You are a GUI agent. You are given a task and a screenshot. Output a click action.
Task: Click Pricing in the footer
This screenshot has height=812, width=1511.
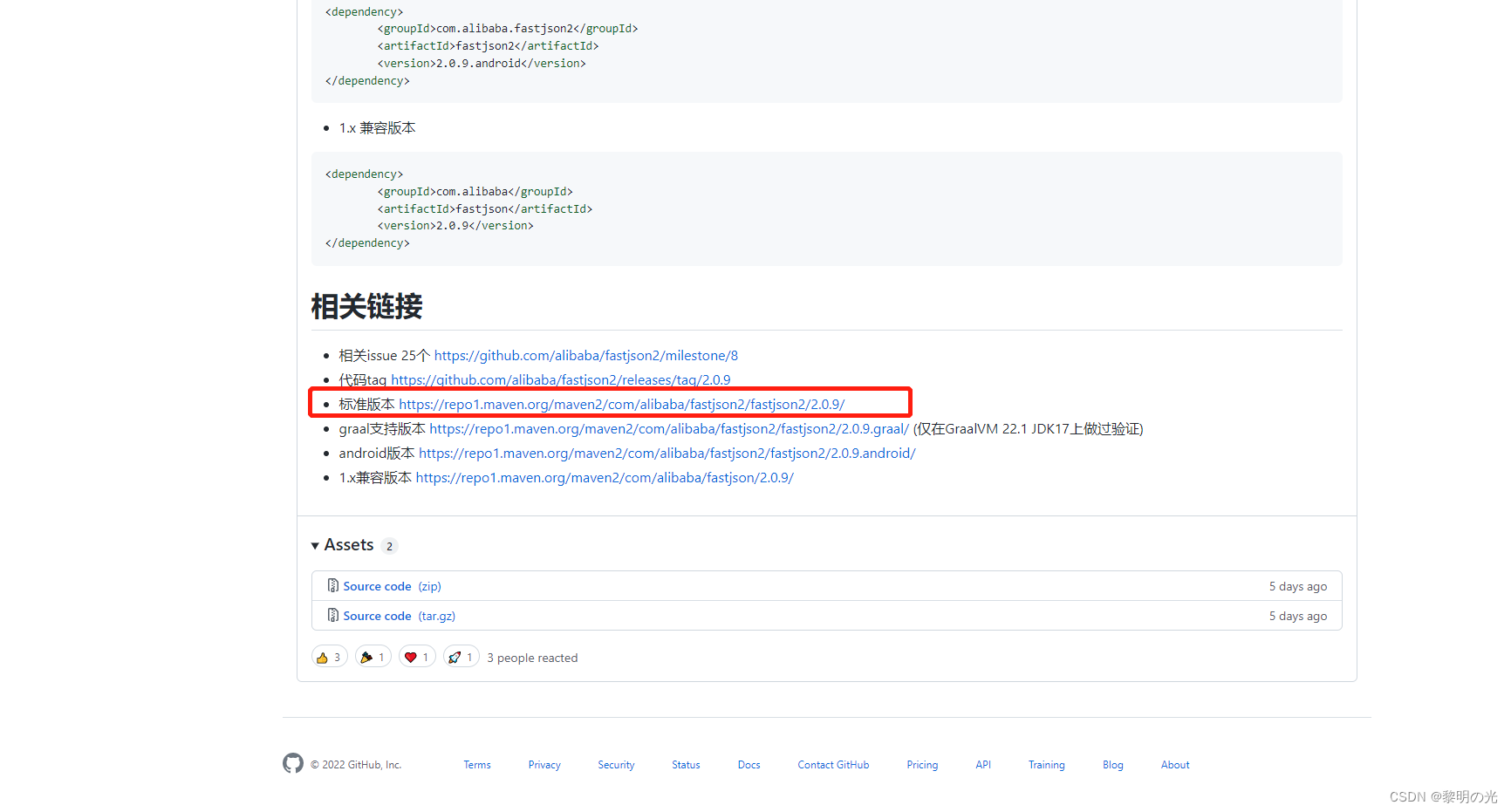922,764
